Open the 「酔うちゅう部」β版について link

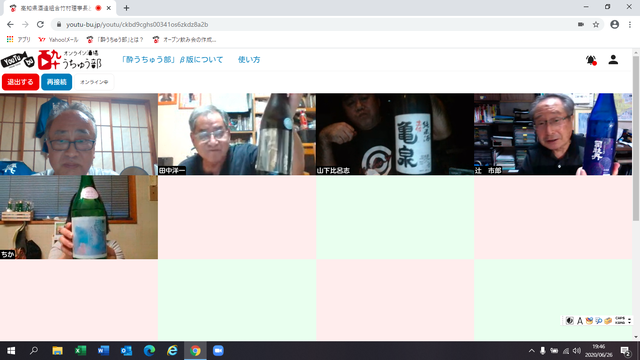[172, 60]
